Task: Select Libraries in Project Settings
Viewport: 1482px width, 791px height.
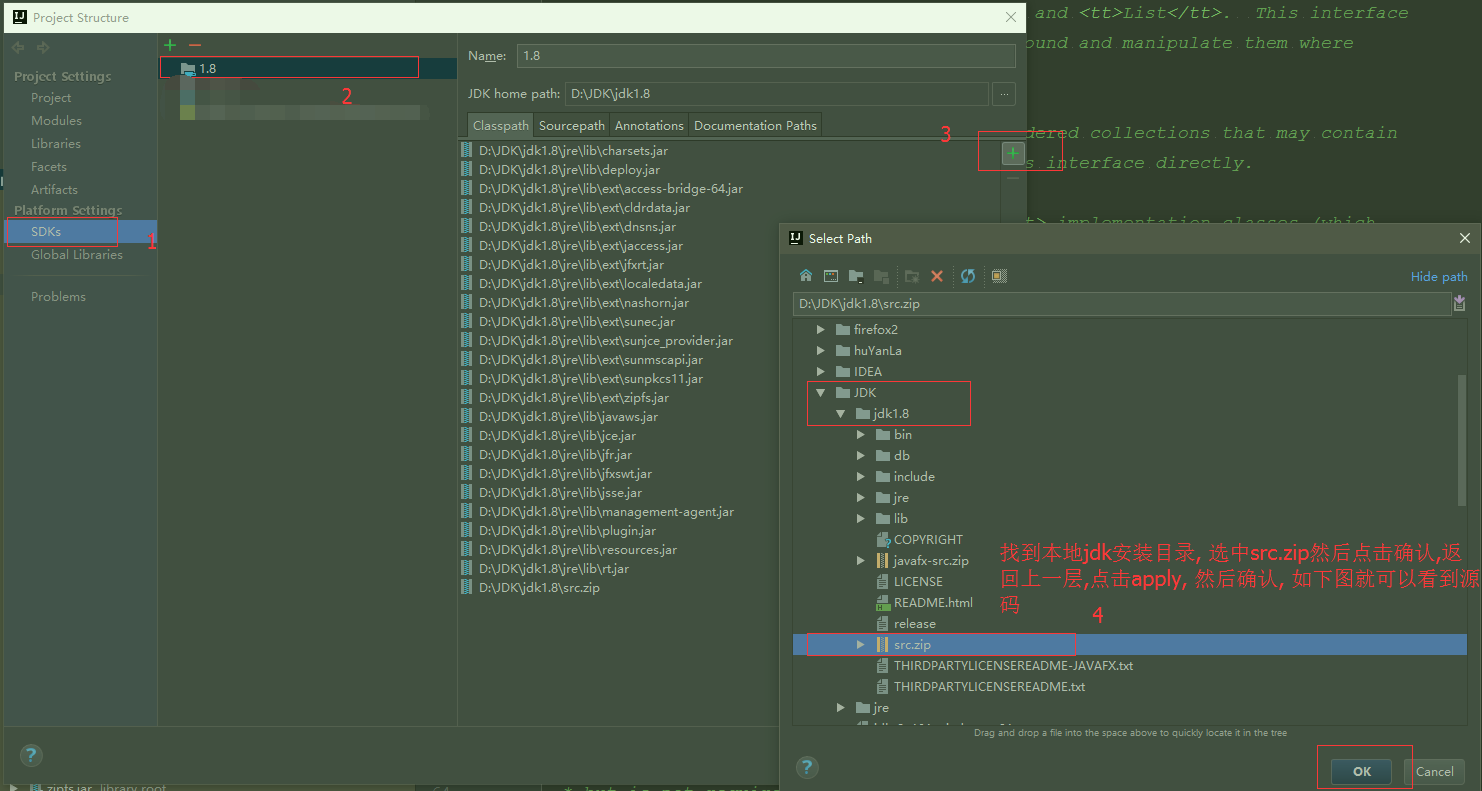Action: pos(56,143)
